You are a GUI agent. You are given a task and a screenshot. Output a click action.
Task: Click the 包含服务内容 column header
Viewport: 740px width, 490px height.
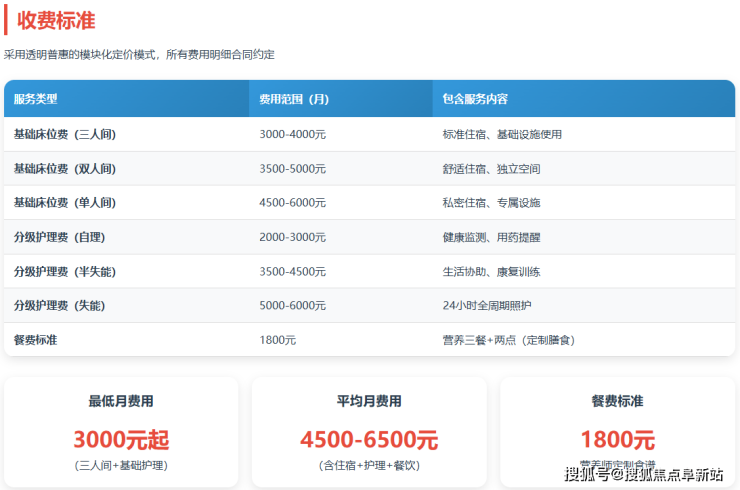tap(475, 99)
